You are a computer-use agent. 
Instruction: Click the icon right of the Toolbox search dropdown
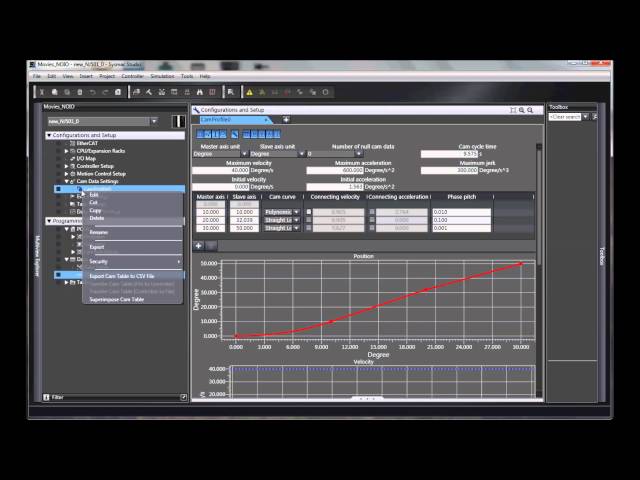point(595,117)
